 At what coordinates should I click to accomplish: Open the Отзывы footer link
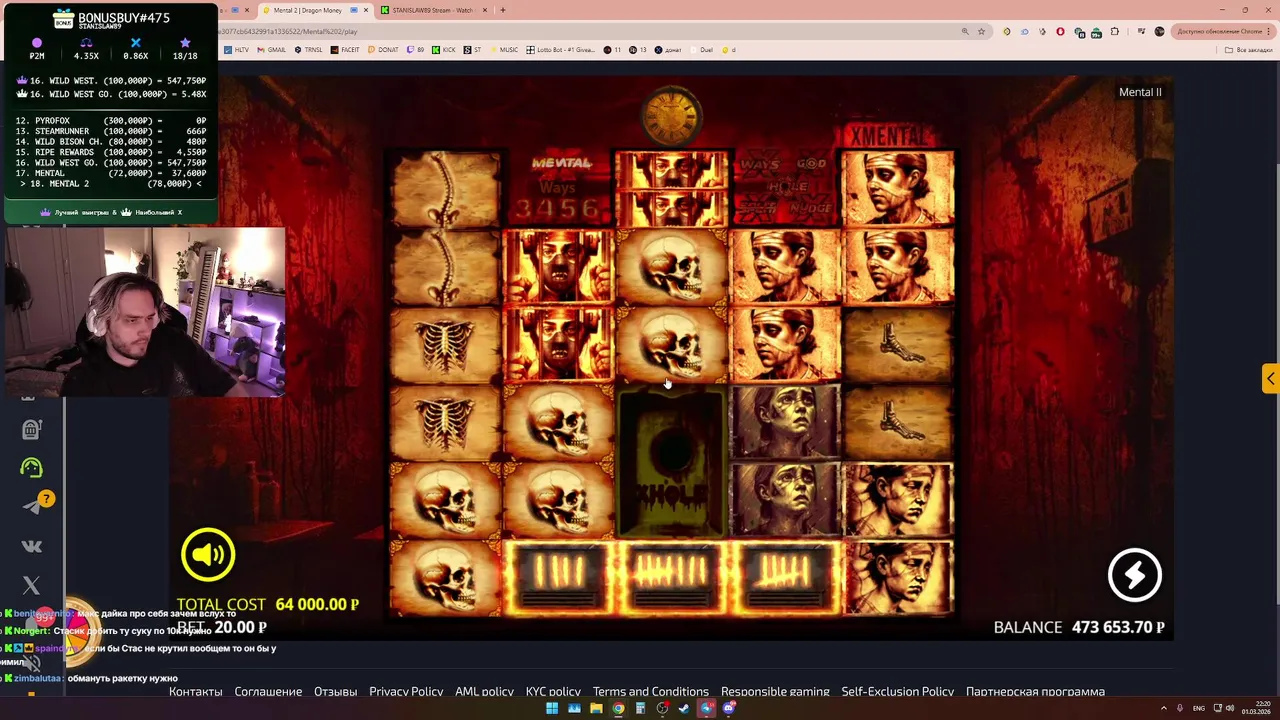click(x=335, y=691)
